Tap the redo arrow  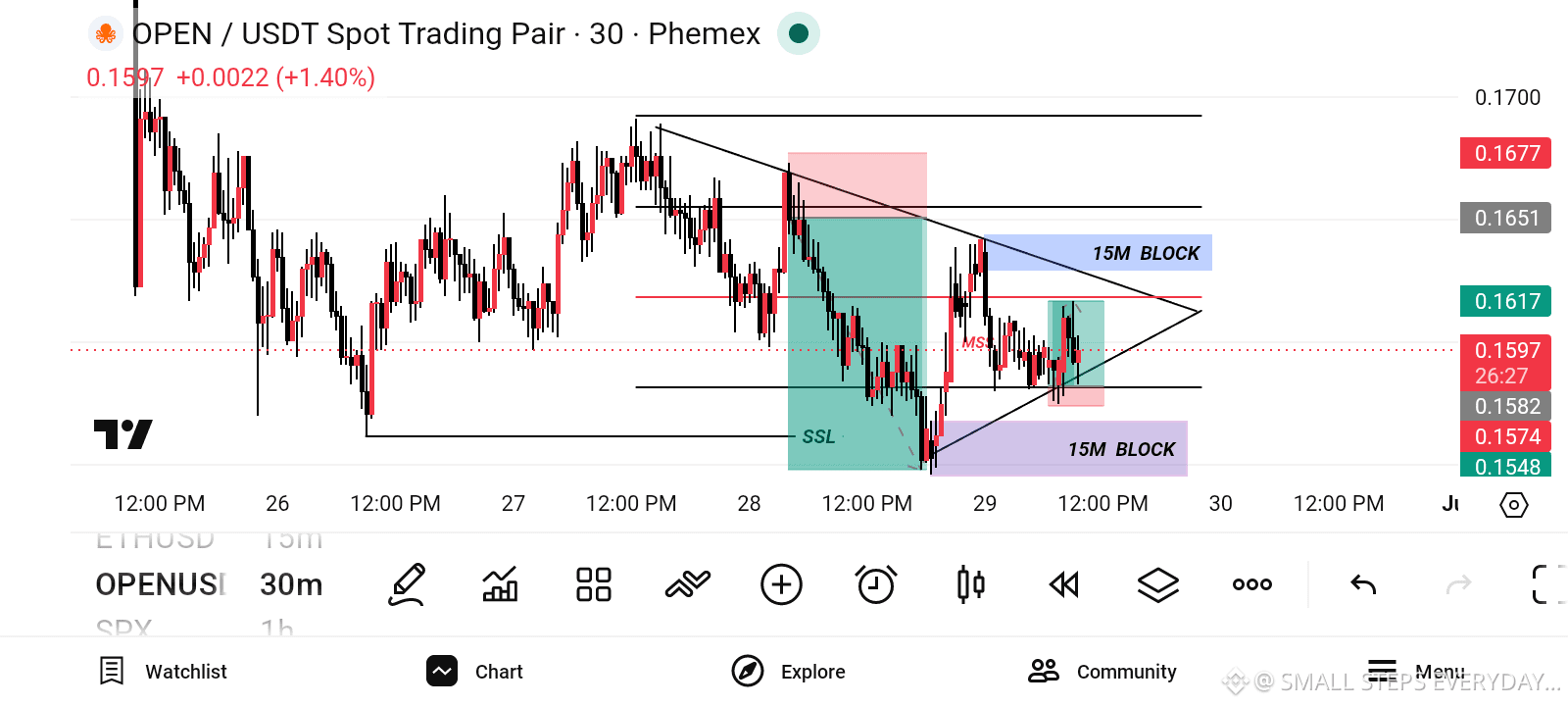(x=1458, y=584)
